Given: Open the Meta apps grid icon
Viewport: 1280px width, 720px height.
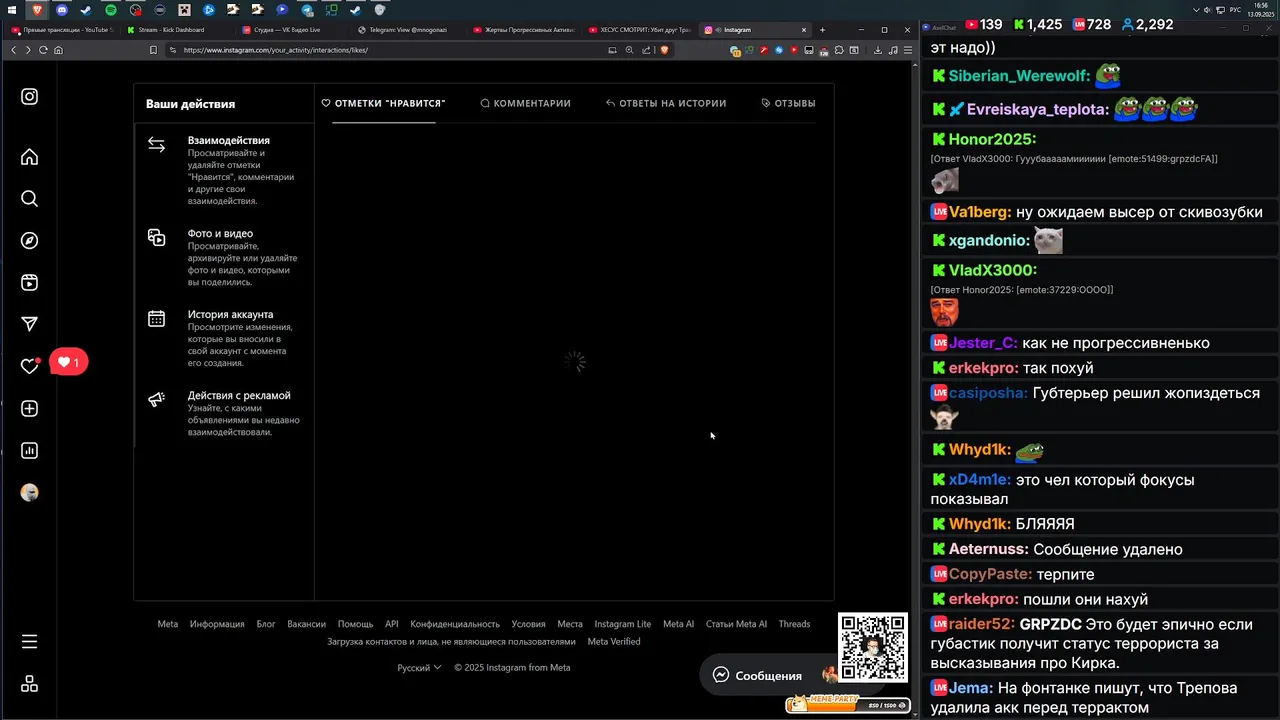Looking at the screenshot, I should 30,684.
